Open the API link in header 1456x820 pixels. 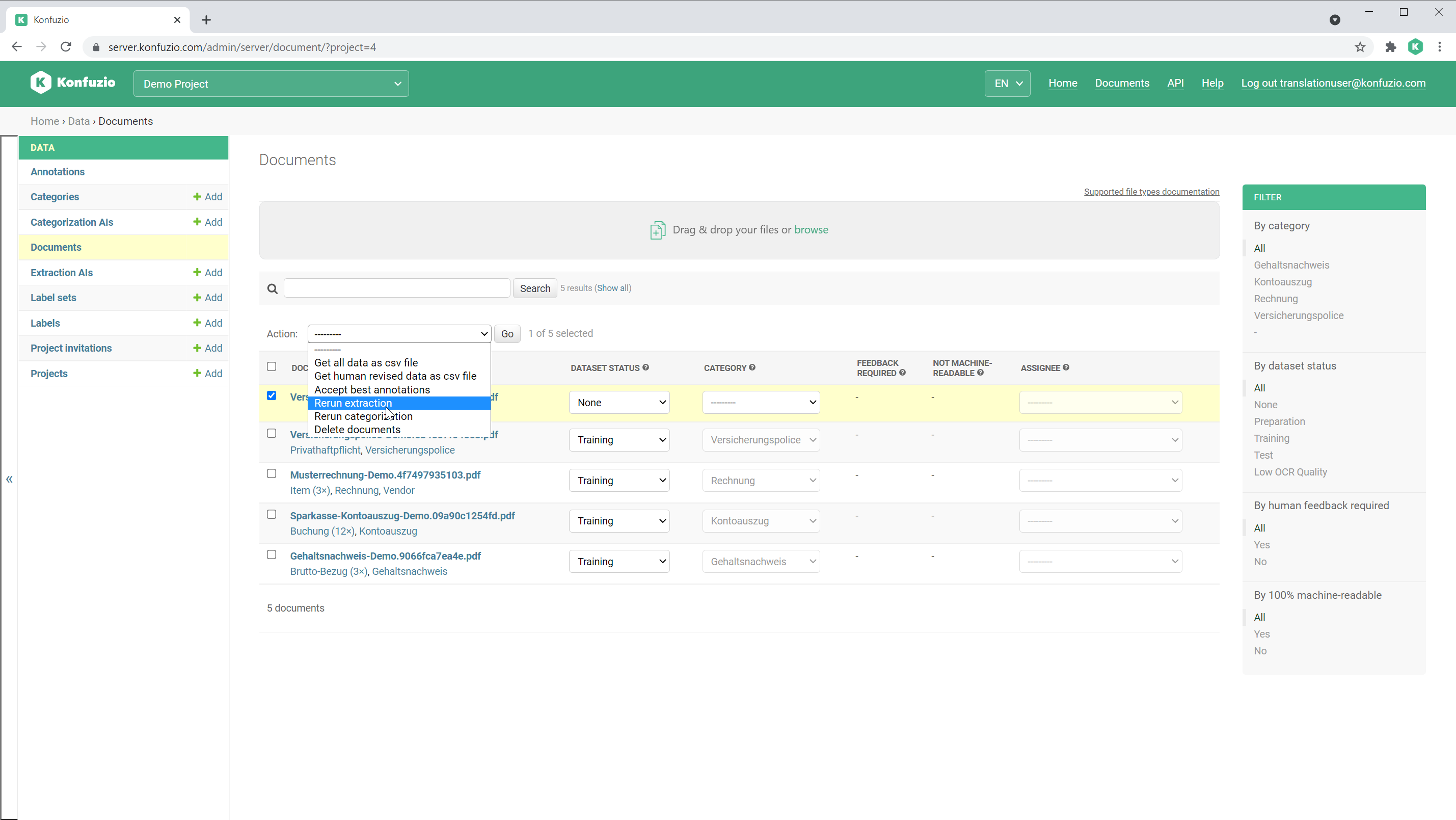[x=1175, y=83]
